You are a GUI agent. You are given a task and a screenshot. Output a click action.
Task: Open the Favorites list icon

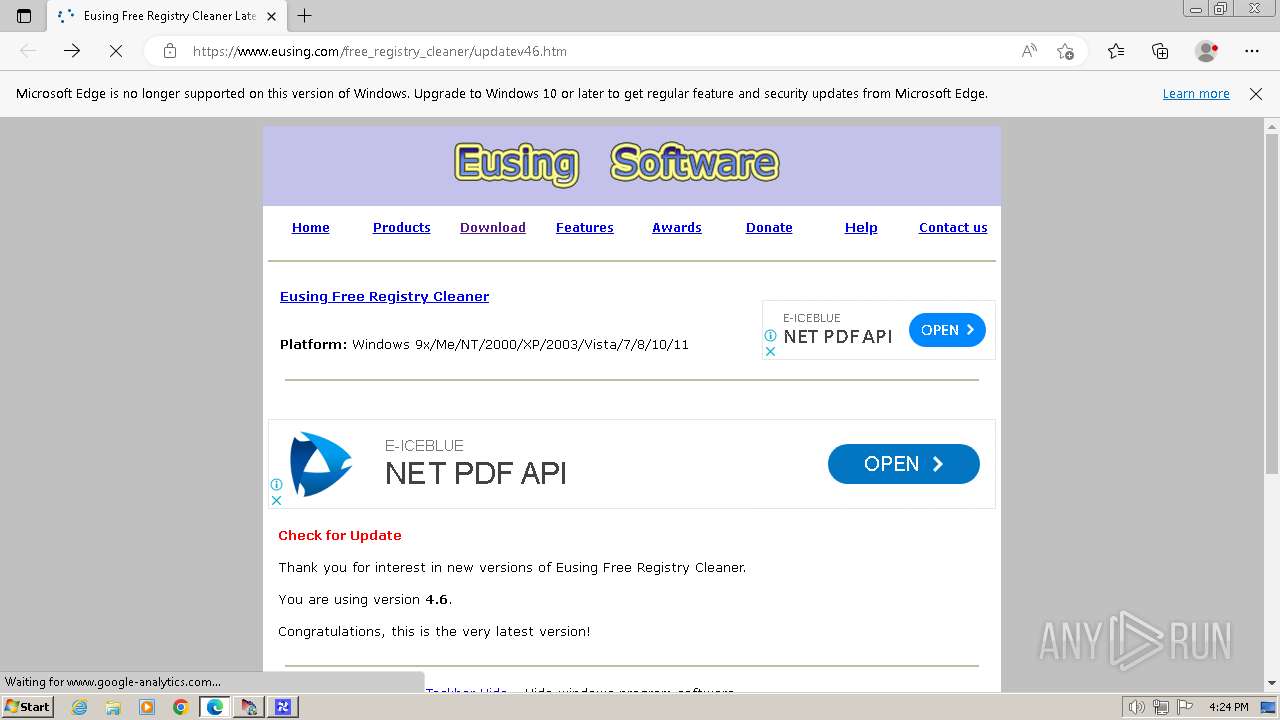1116,51
